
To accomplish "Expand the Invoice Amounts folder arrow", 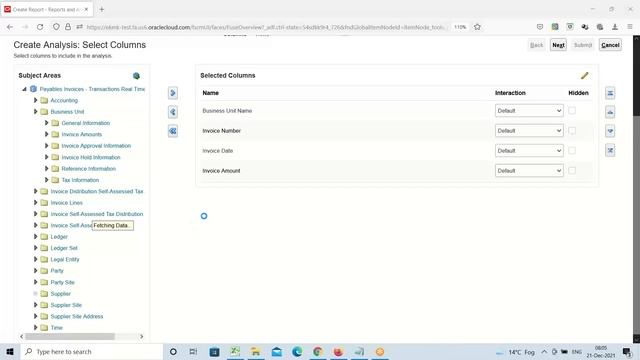I will pos(47,134).
